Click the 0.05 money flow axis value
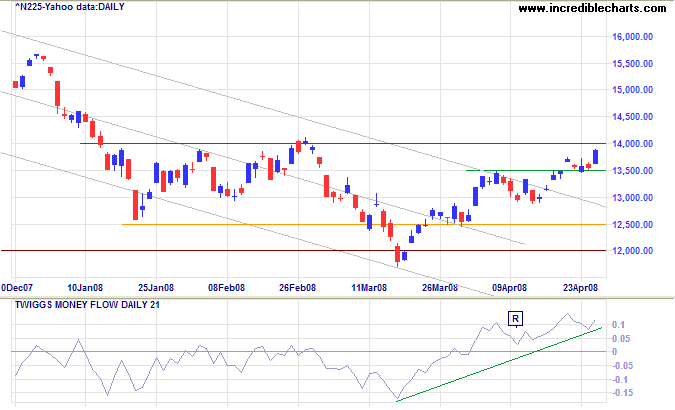The width and height of the screenshot is (675, 410). point(621,339)
